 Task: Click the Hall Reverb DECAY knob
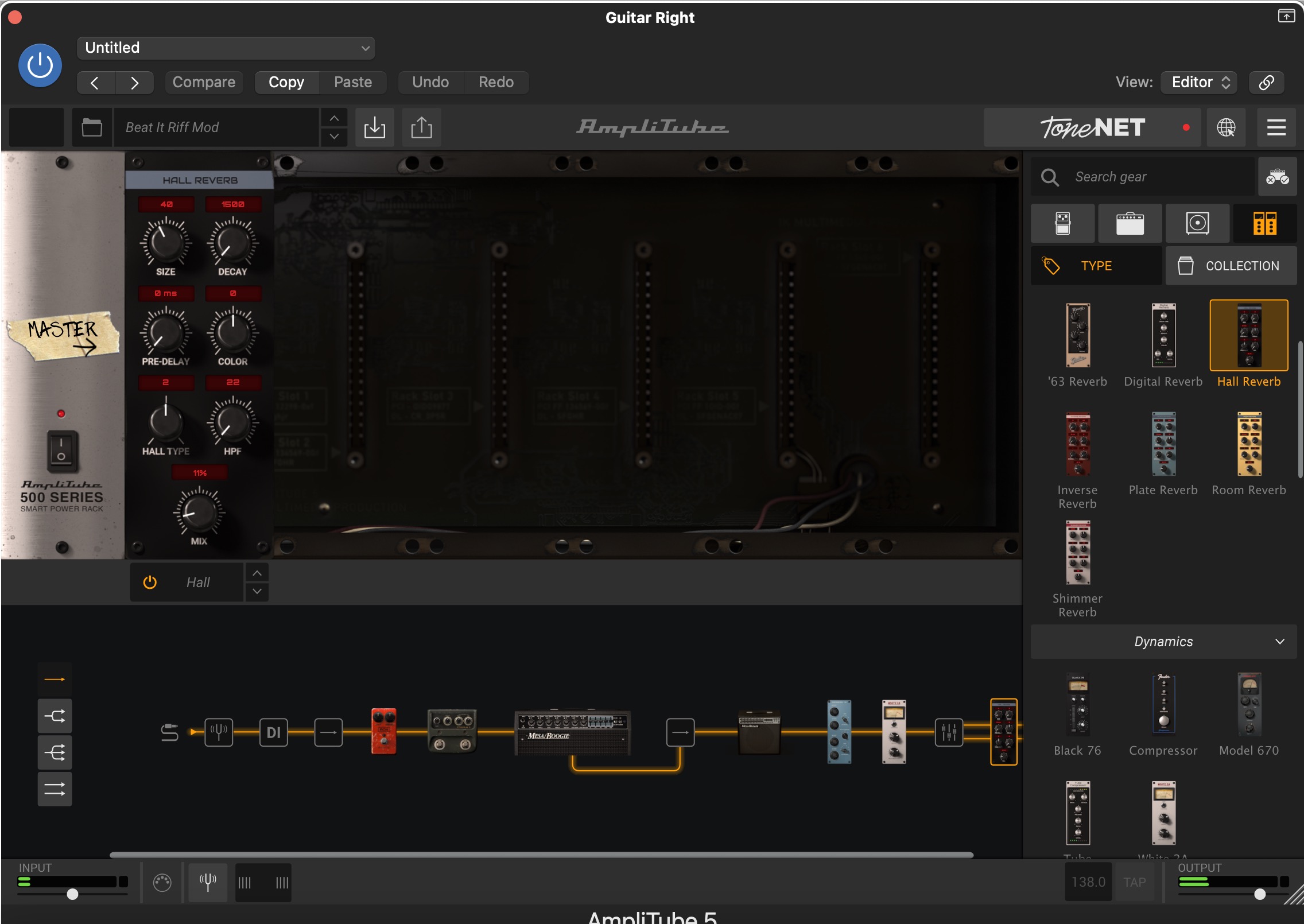(232, 243)
